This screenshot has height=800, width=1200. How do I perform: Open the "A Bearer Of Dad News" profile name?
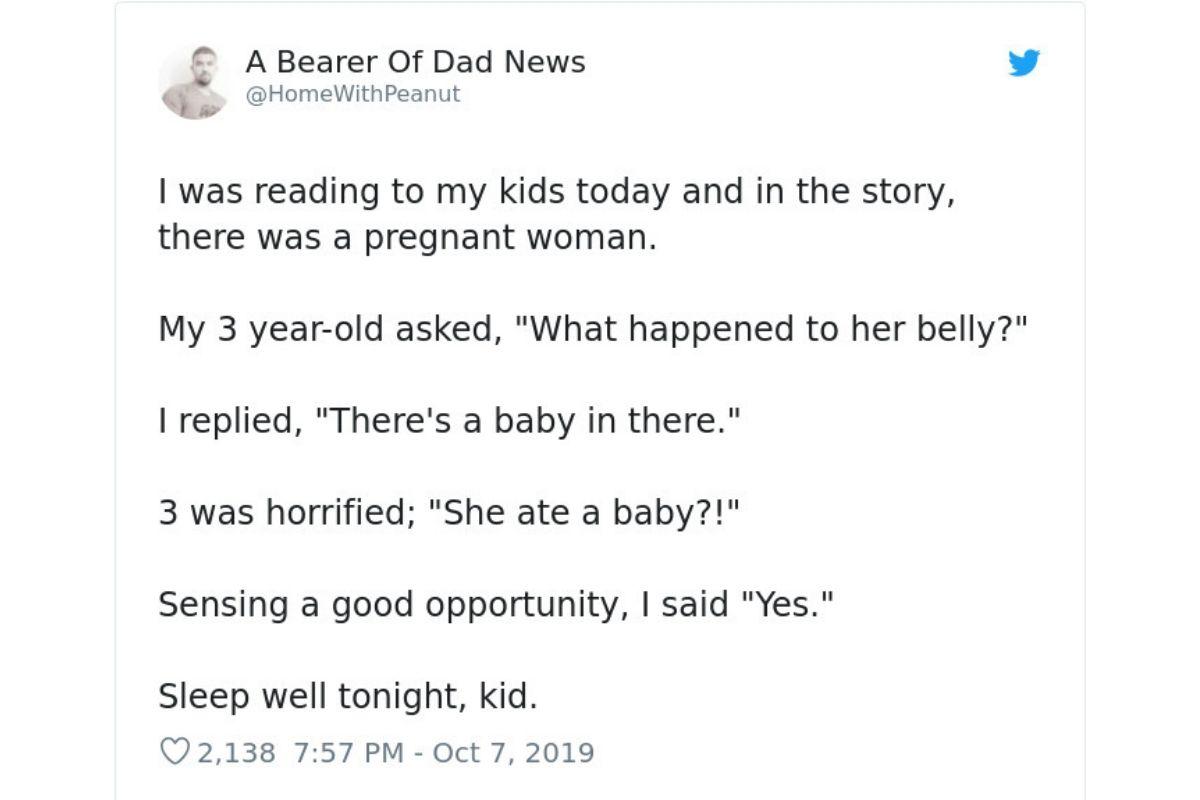tap(415, 62)
